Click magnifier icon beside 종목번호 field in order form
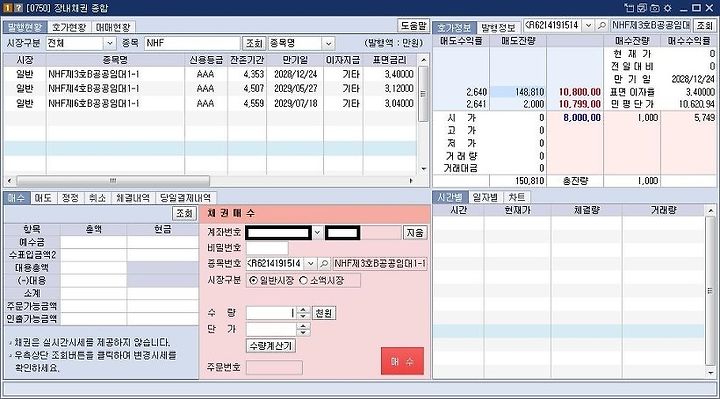This screenshot has width=720, height=399. (324, 264)
